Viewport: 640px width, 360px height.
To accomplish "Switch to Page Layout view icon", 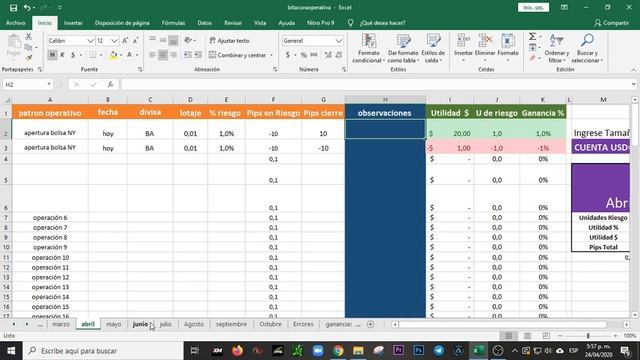I will click(527, 336).
